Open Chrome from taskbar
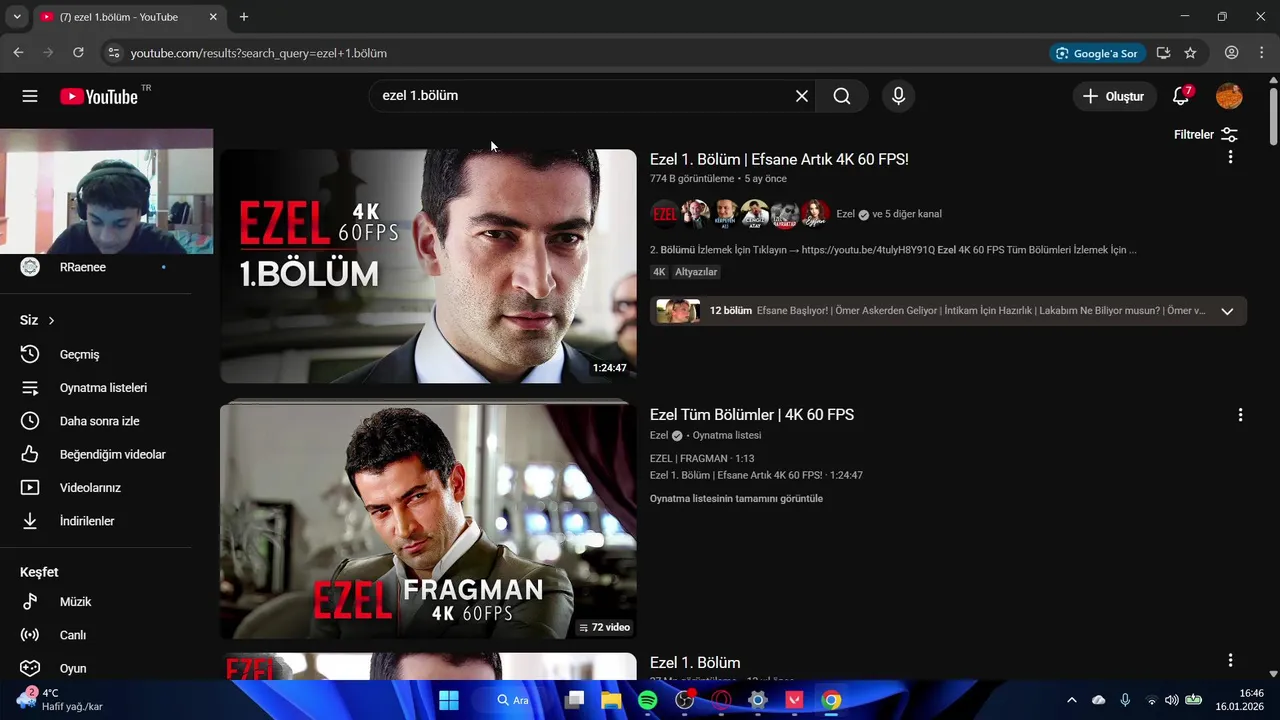The width and height of the screenshot is (1280, 720). tap(831, 700)
